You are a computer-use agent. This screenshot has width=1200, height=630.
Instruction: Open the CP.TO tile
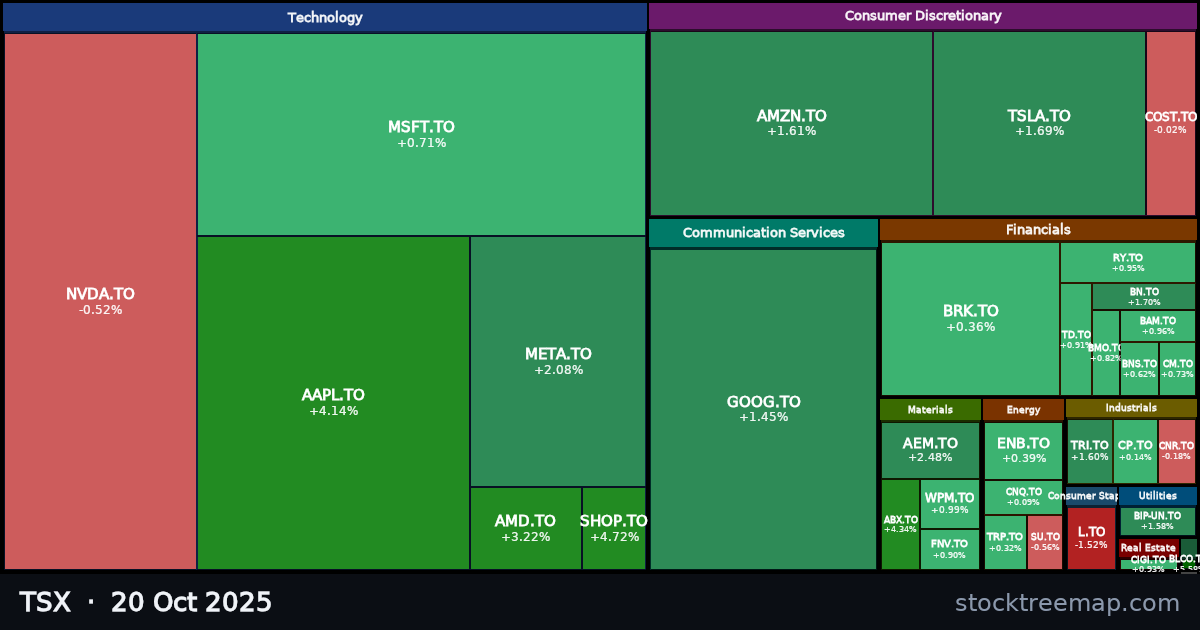[x=1135, y=451]
